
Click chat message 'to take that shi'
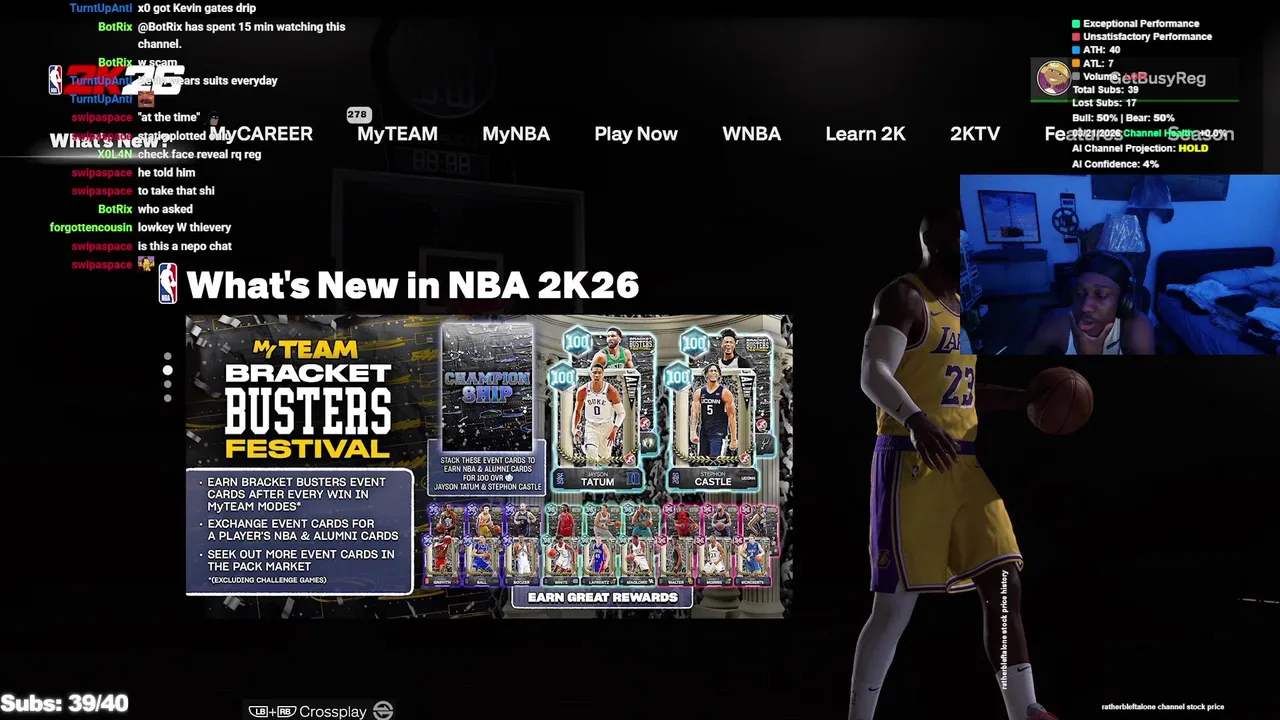coord(176,190)
